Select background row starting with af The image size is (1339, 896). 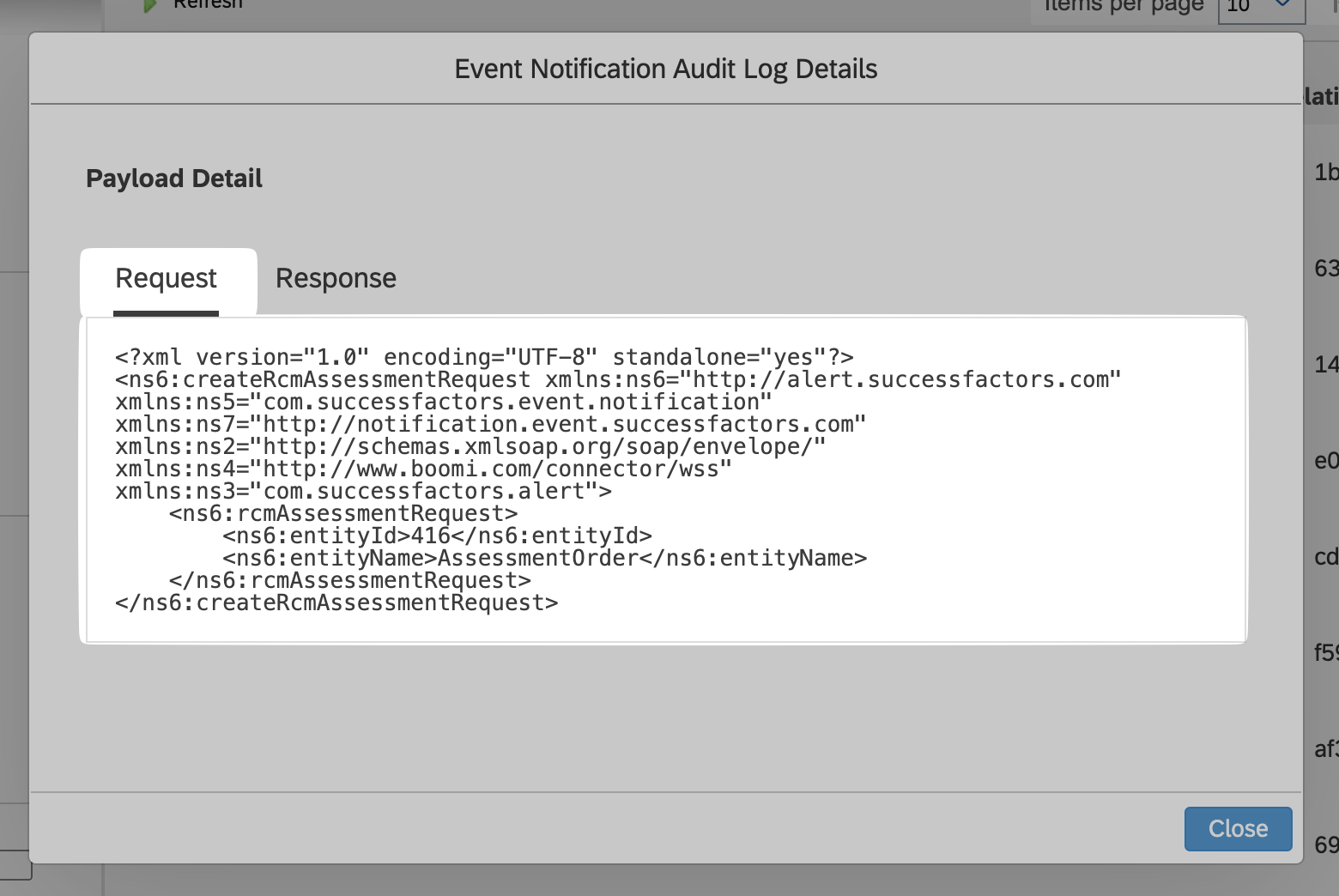point(1325,749)
